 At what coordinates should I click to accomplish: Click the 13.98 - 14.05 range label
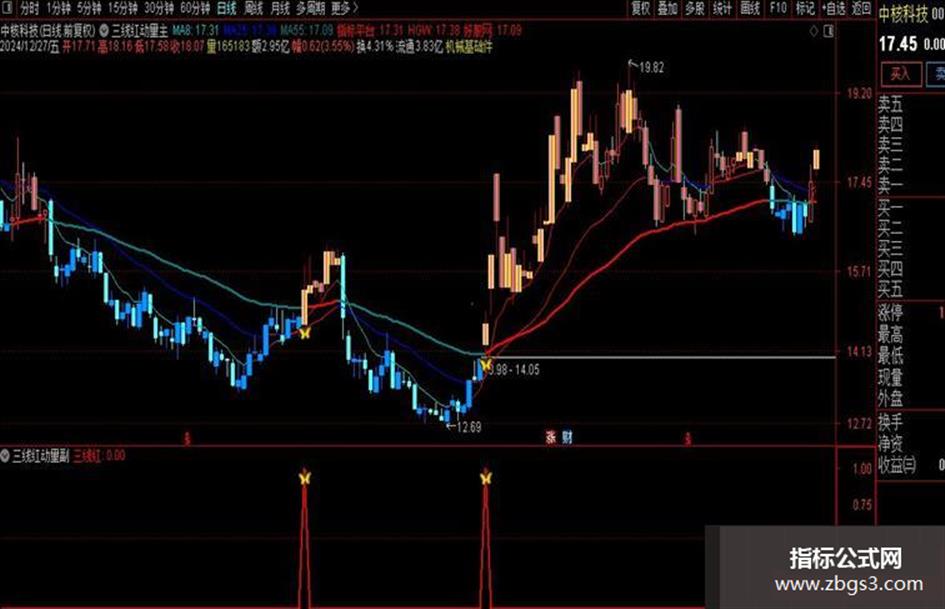(x=515, y=370)
